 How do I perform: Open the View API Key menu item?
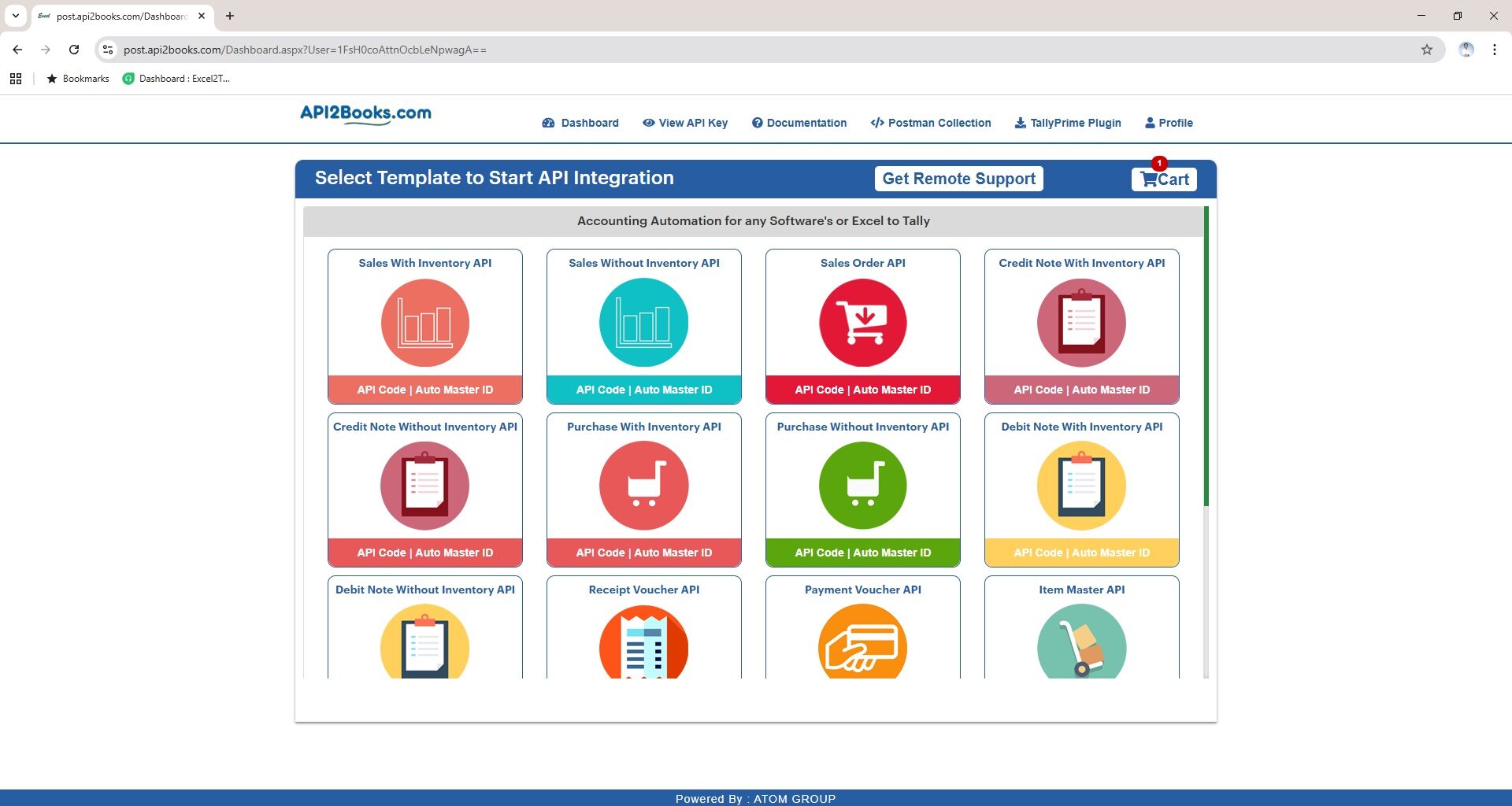(x=685, y=123)
